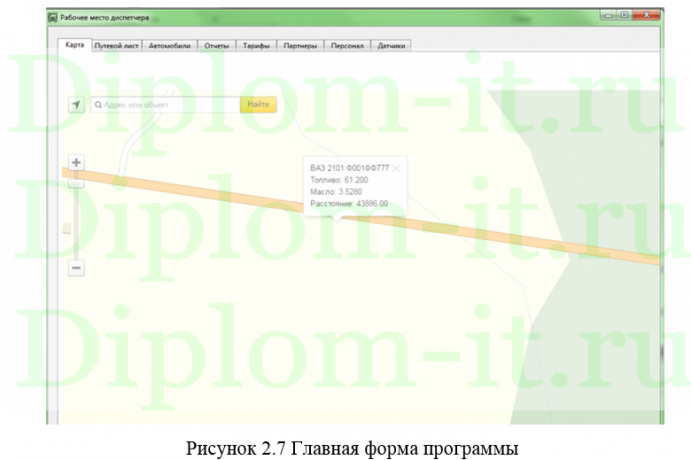Viewport: 691px width, 460px height.
Task: Open the Партнеры tab
Action: pyautogui.click(x=300, y=46)
